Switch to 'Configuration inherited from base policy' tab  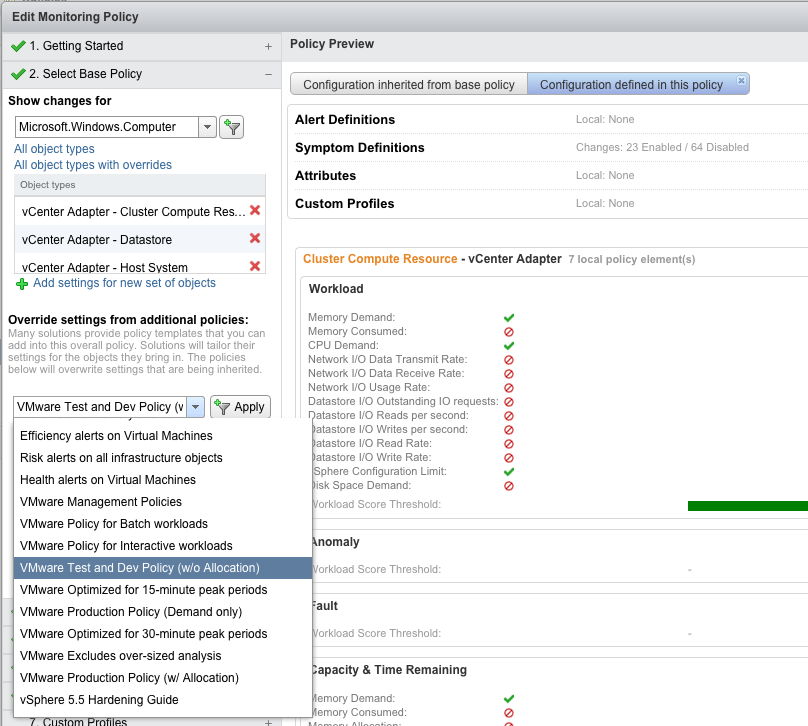pyautogui.click(x=409, y=85)
